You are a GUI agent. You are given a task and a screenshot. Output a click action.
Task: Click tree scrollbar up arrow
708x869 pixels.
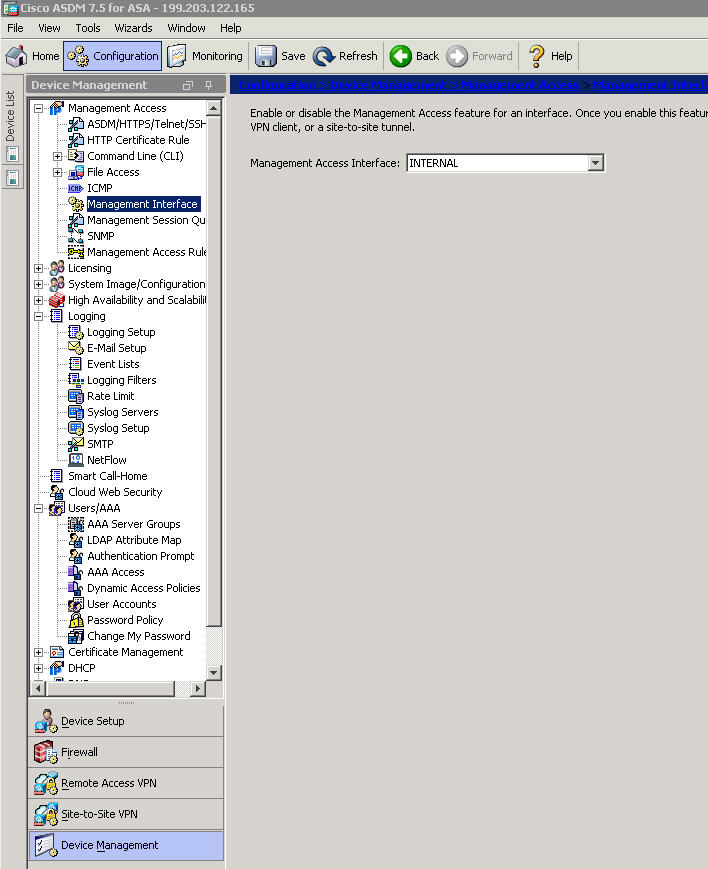pyautogui.click(x=214, y=108)
